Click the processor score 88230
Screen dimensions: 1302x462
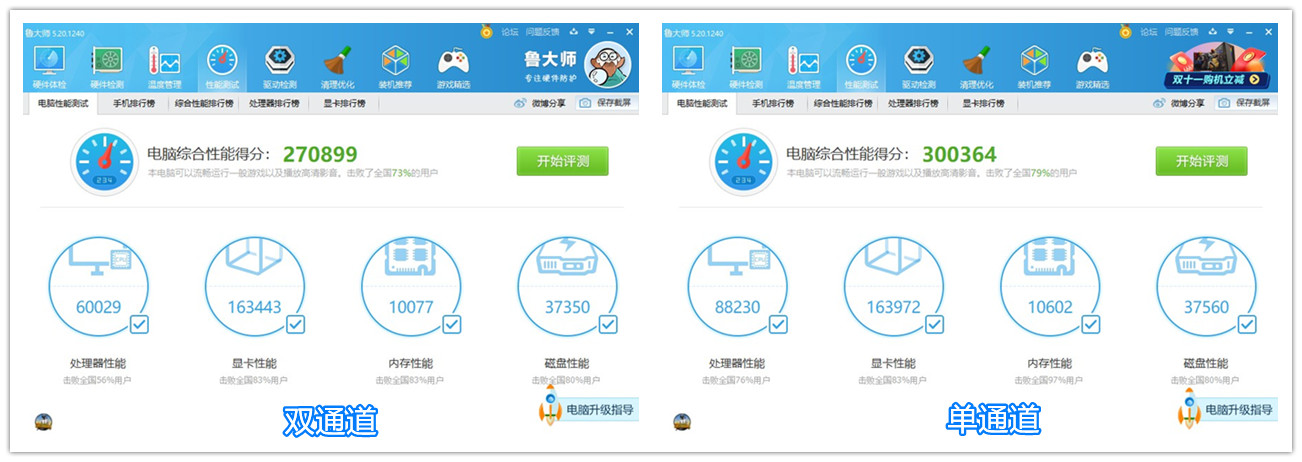pos(736,307)
